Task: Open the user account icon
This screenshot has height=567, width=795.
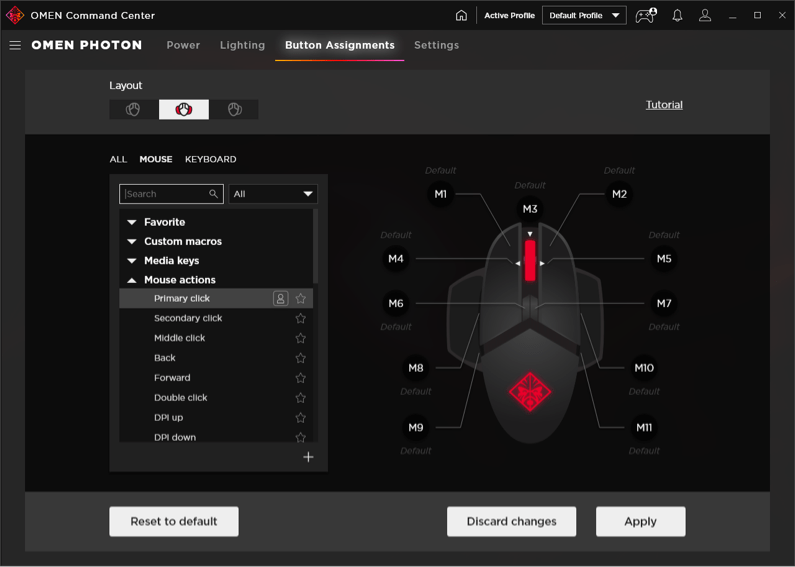Action: pyautogui.click(x=705, y=16)
